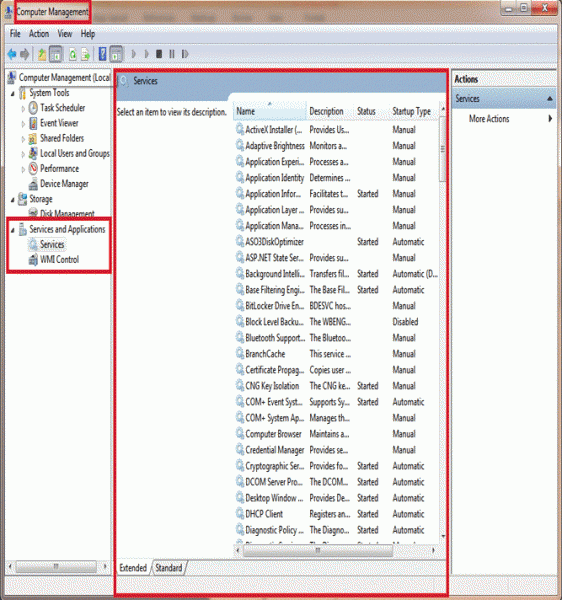Click the services list horizontal scrollbar

point(318,551)
